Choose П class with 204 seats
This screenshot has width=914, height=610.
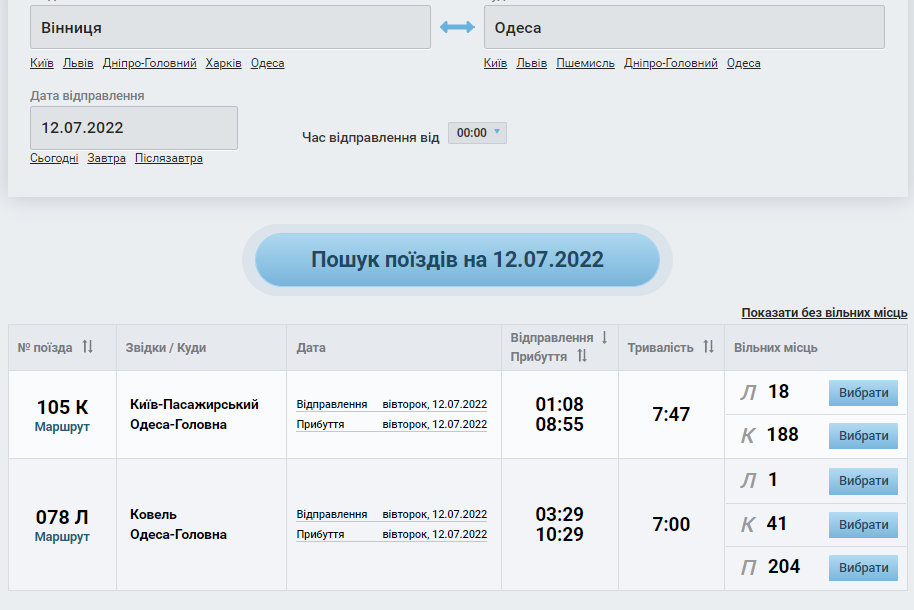coord(863,568)
